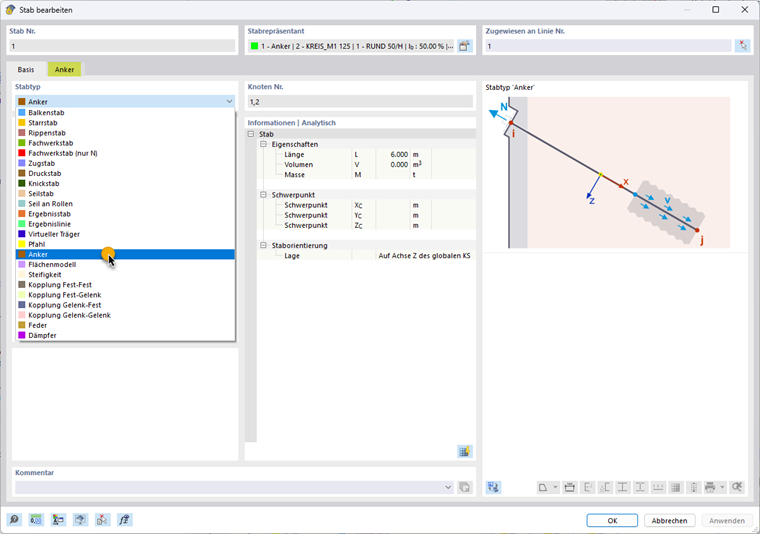Click the Abbrechen button
The image size is (760, 534).
click(x=669, y=520)
